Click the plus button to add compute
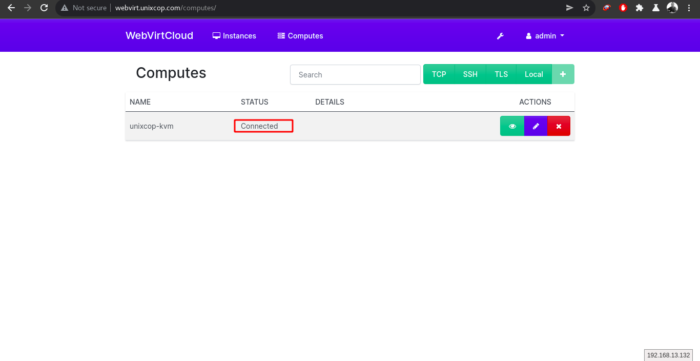700x361 pixels. (563, 74)
